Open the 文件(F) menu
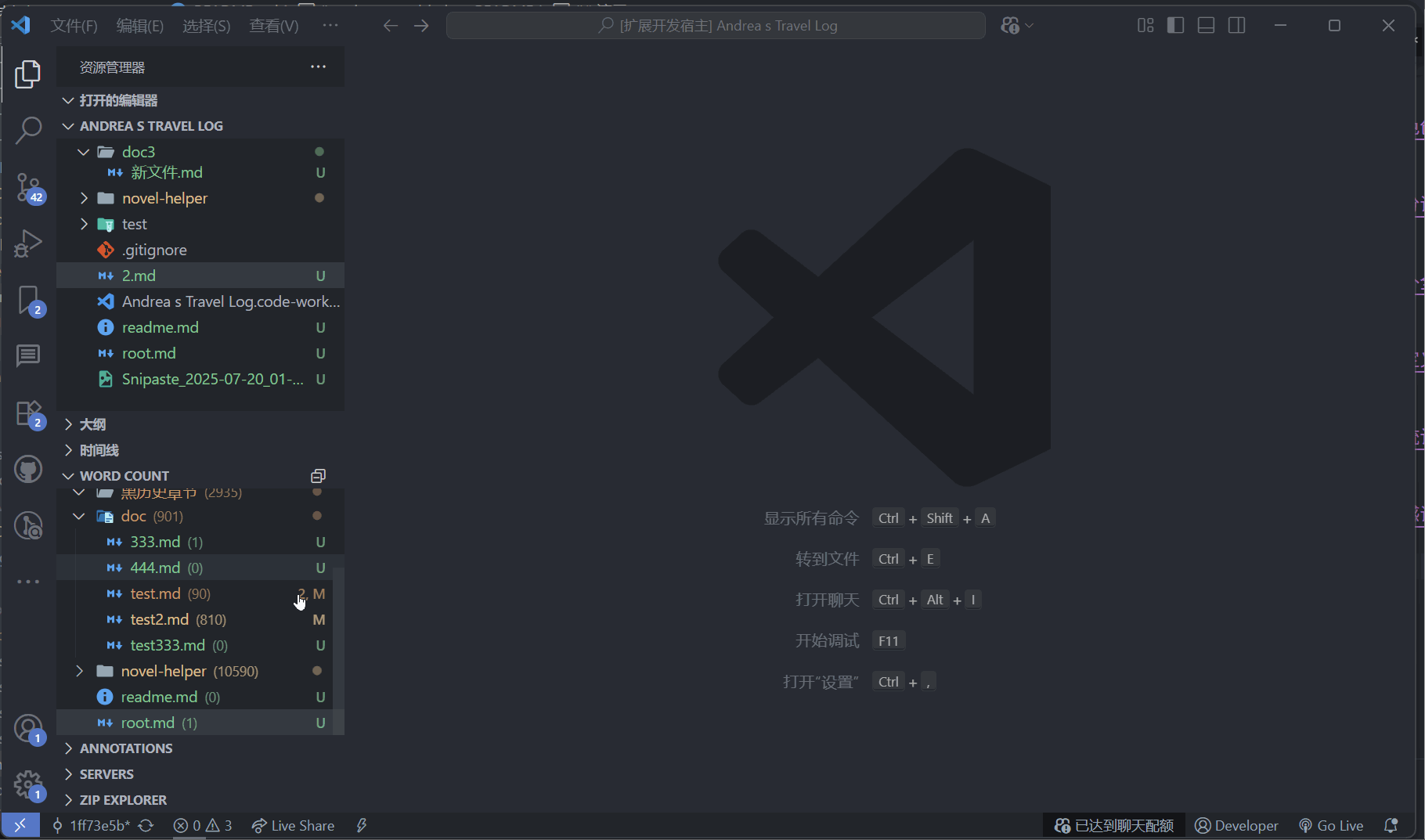This screenshot has height=840, width=1425. click(x=74, y=26)
